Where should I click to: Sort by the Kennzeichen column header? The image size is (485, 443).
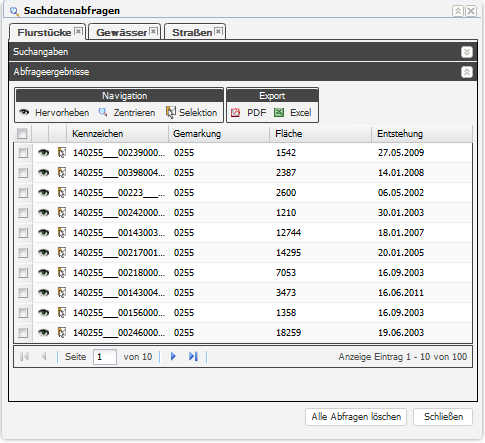pyautogui.click(x=117, y=134)
